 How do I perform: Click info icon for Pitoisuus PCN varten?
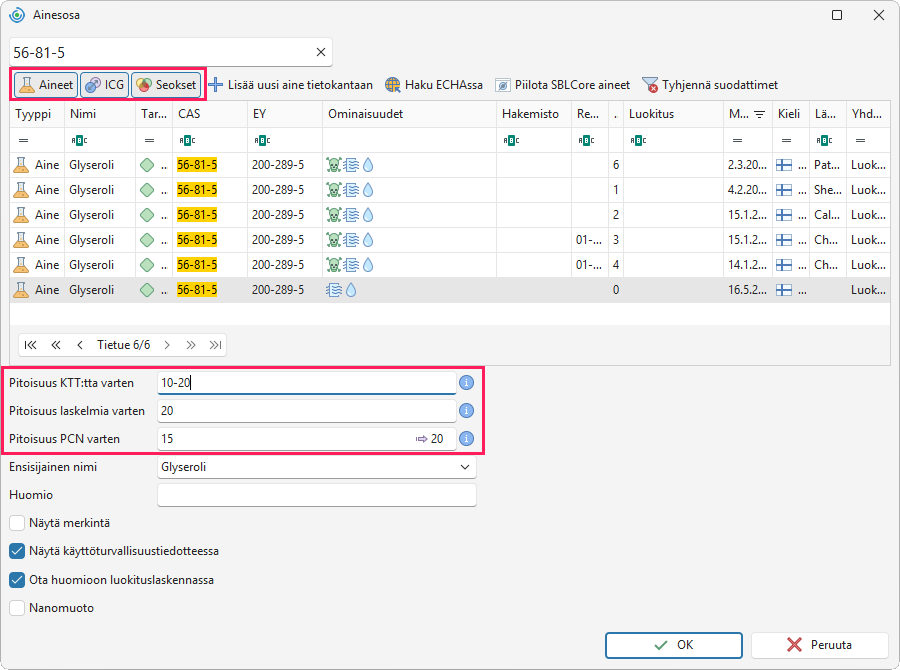tap(467, 439)
